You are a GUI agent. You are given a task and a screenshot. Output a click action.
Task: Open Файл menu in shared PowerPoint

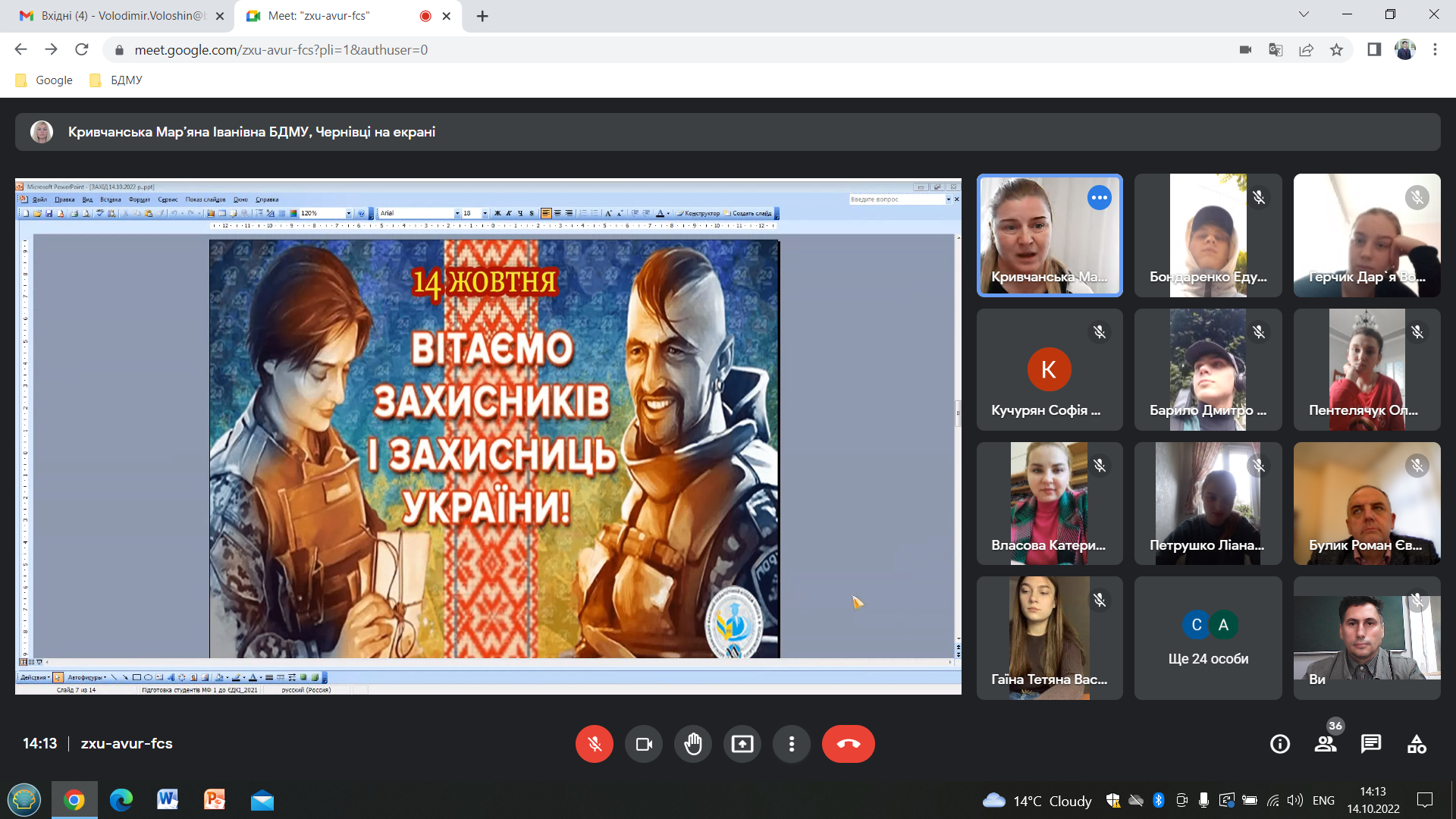39,199
